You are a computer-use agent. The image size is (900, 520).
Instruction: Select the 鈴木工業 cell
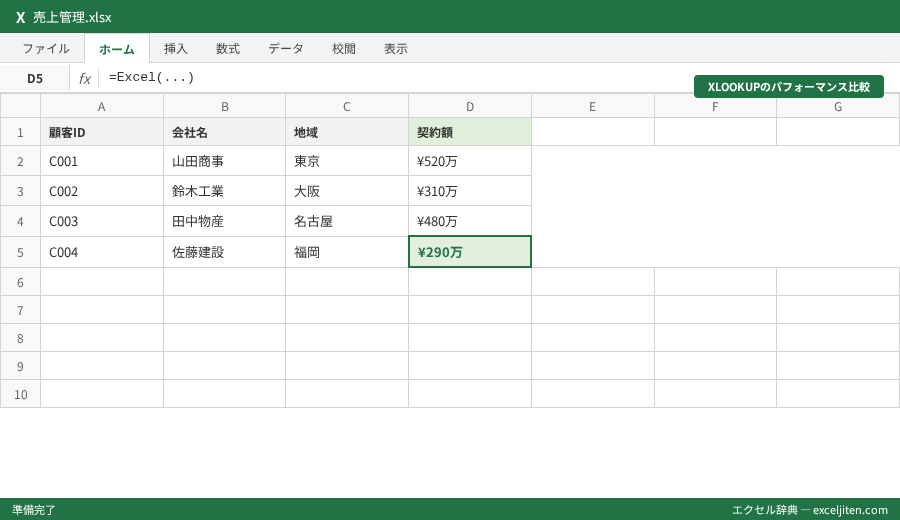(x=224, y=191)
